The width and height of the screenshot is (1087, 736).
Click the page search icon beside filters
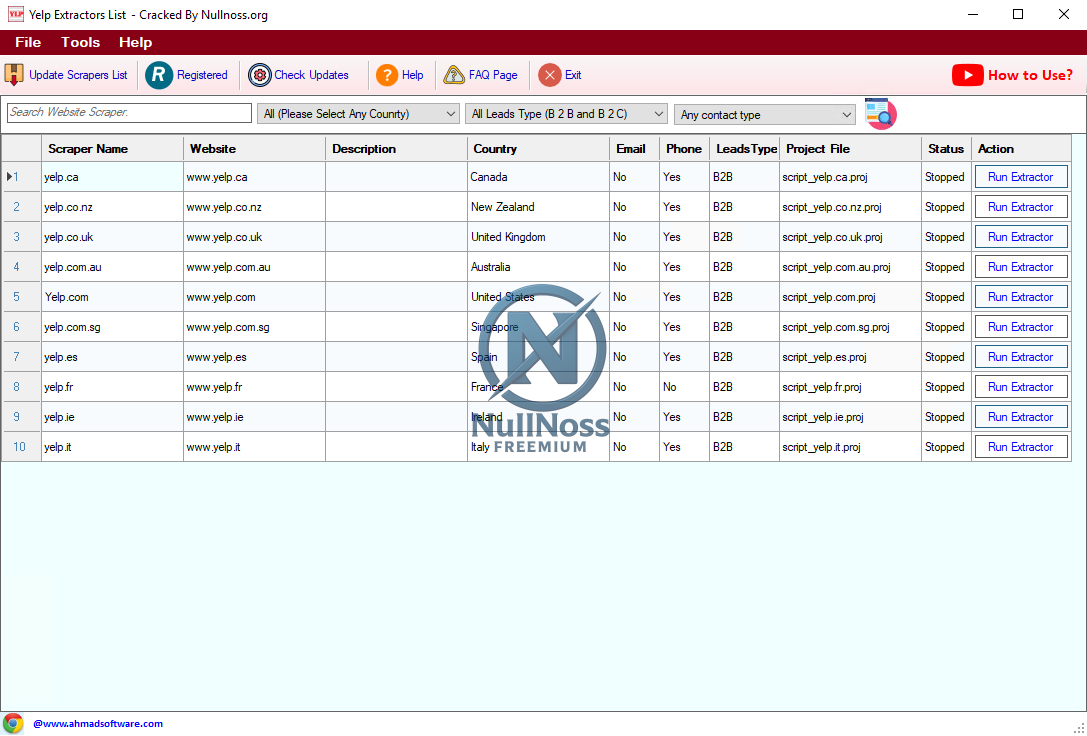pos(880,113)
